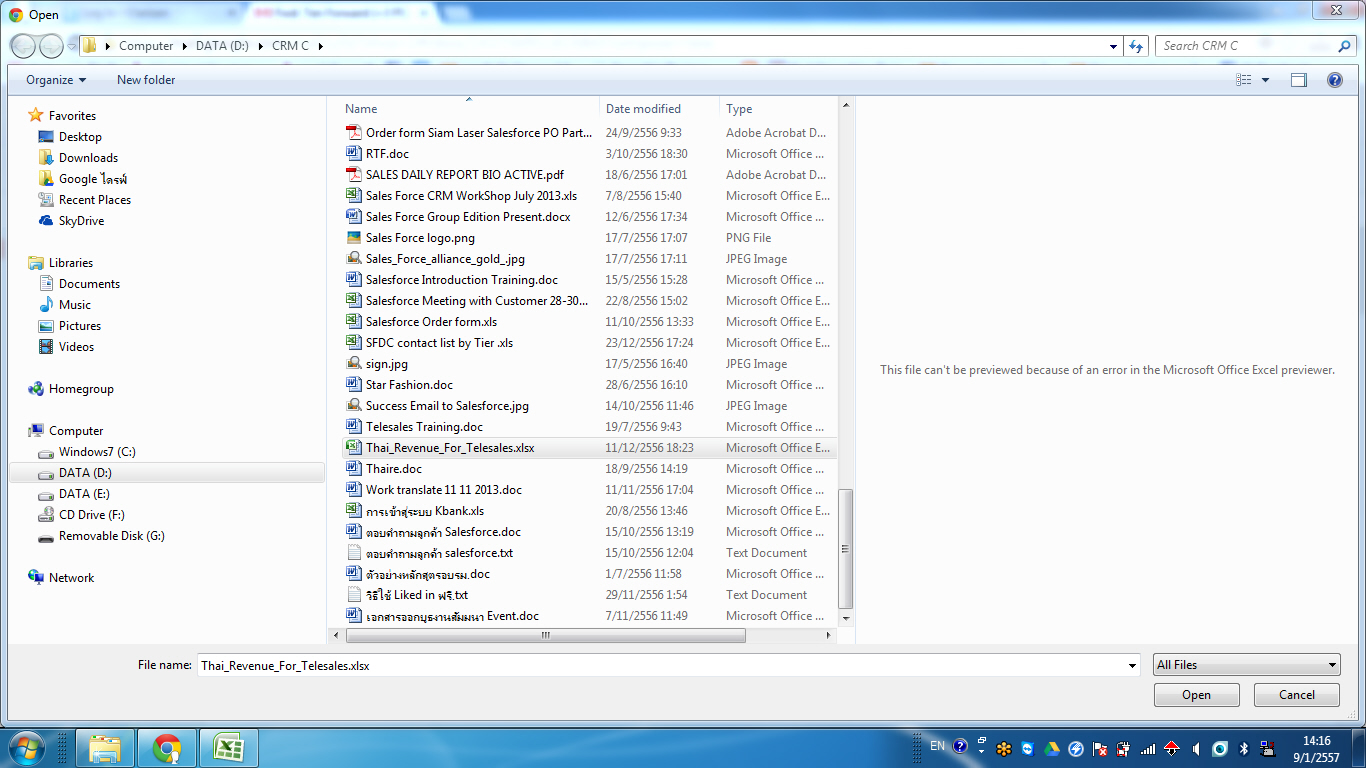Open the change view dropdown arrow

pos(1265,80)
